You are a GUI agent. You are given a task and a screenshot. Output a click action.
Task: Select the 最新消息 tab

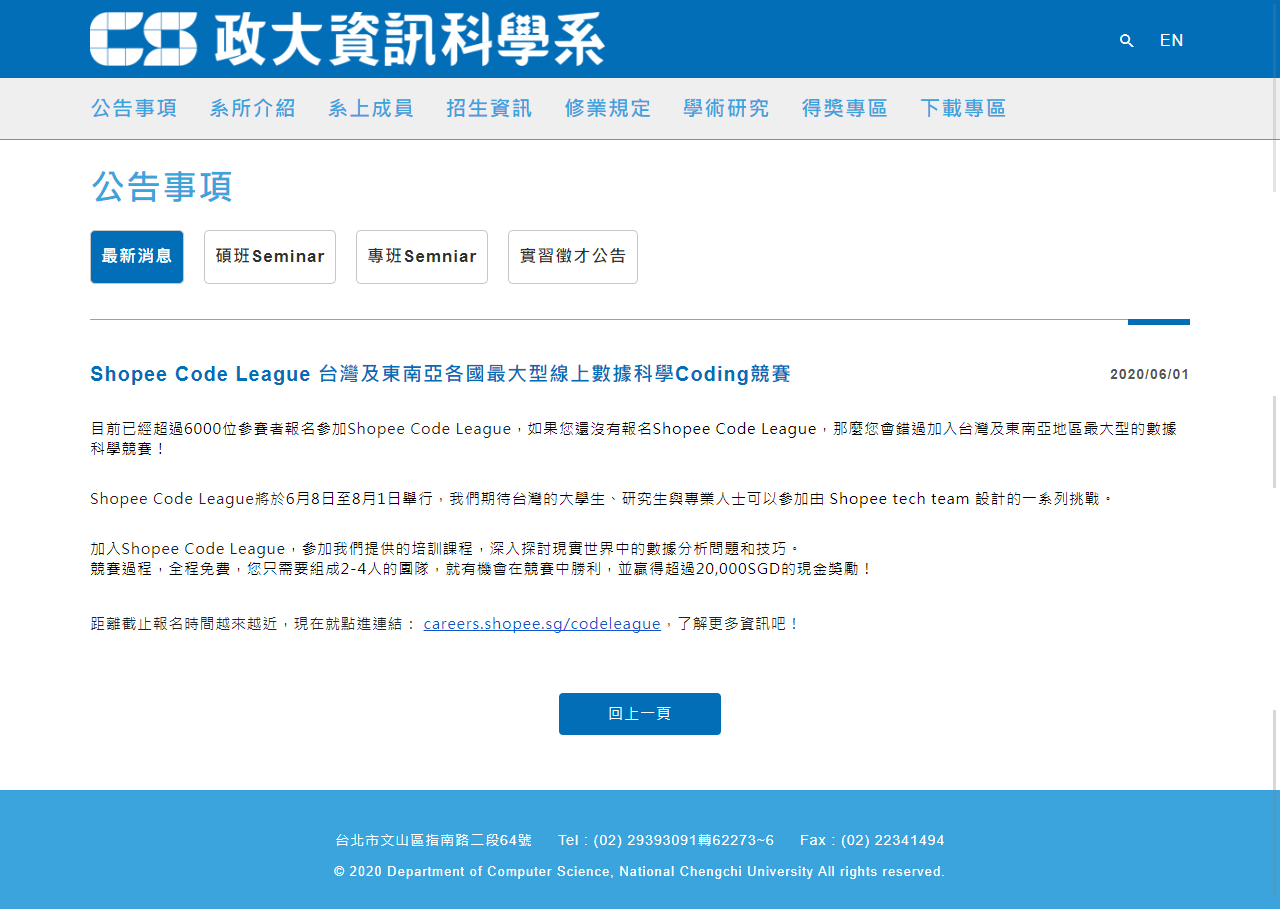[x=137, y=257]
